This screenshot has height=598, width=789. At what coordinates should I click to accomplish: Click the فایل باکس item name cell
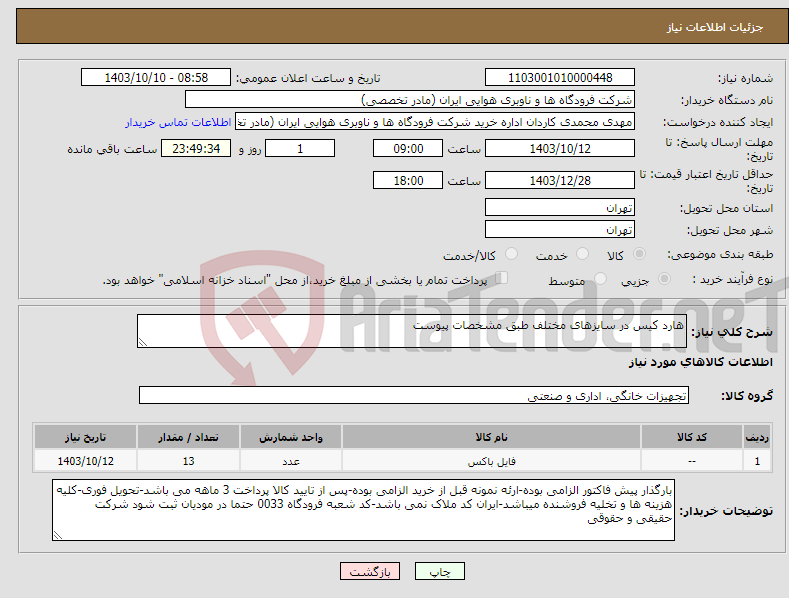(491, 461)
